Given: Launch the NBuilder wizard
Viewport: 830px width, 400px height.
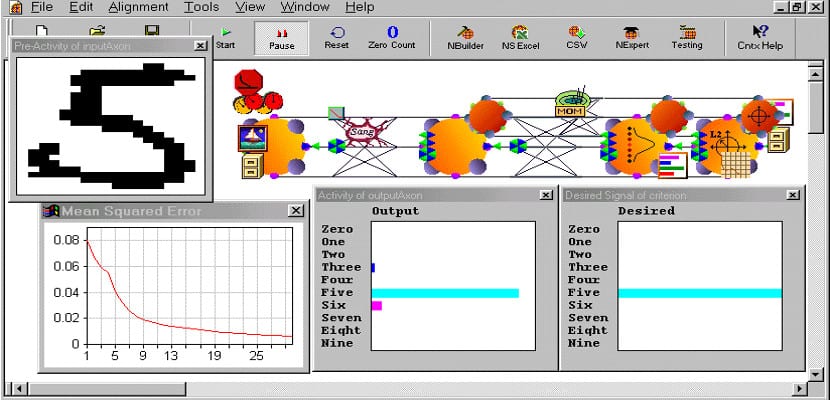Looking at the screenshot, I should (x=465, y=39).
